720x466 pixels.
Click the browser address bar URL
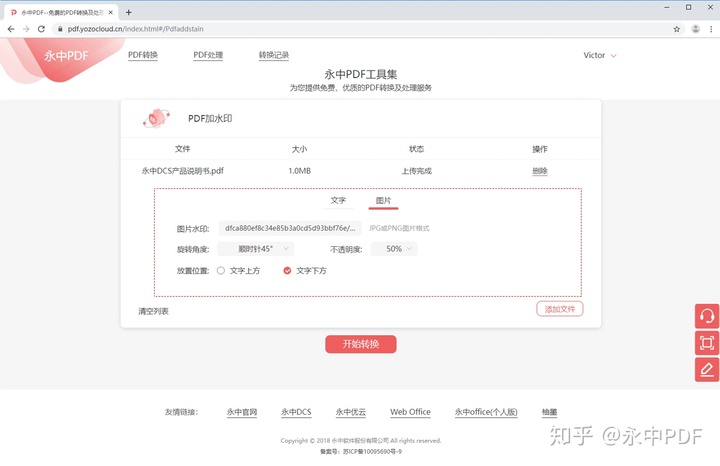pyautogui.click(x=135, y=29)
